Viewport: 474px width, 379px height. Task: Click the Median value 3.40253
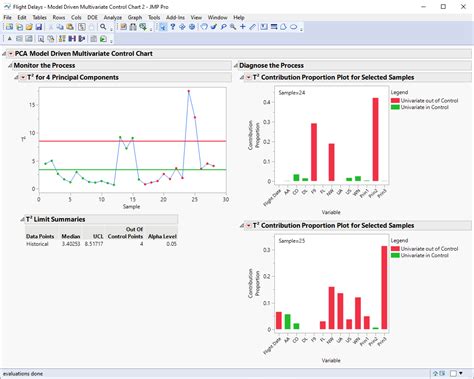(x=71, y=244)
